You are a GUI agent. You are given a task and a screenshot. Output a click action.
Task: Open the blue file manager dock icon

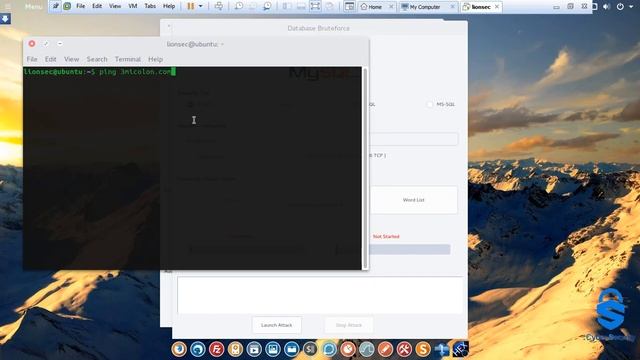[x=291, y=349]
